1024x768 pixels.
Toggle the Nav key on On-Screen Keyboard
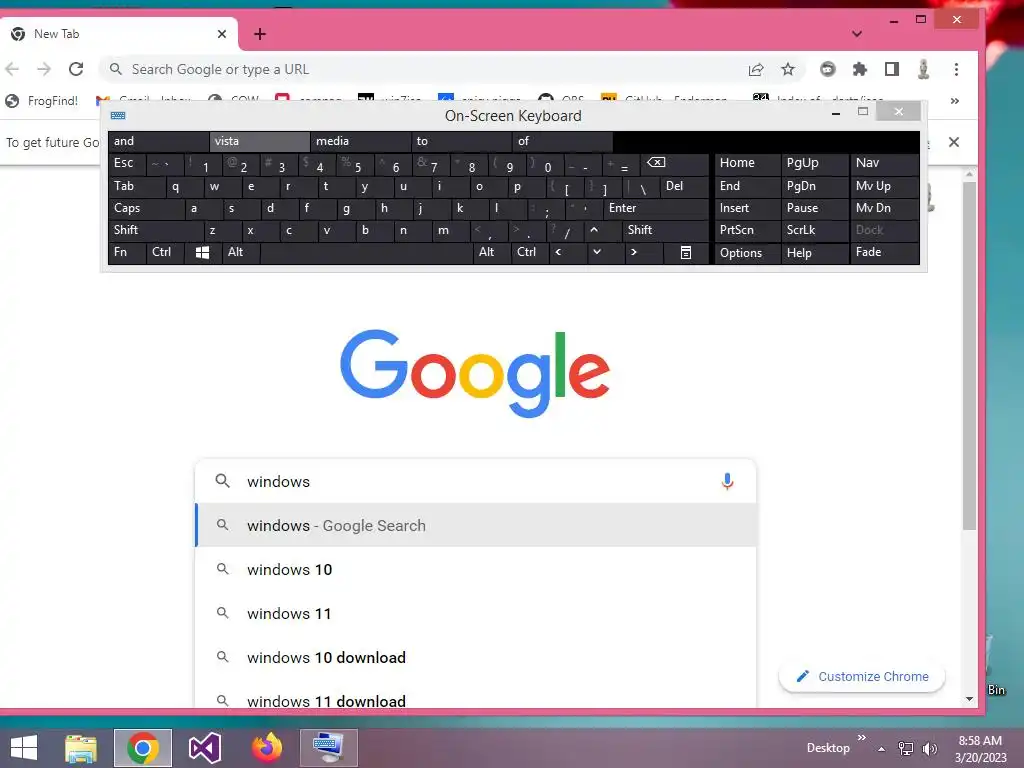coord(884,163)
